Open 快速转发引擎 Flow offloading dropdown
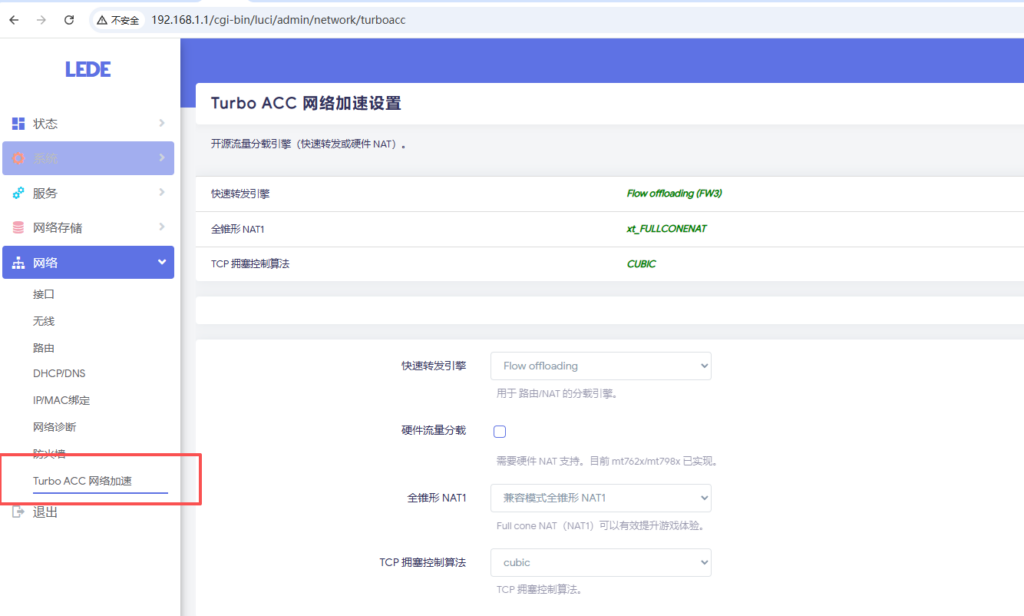This screenshot has width=1024, height=616. pos(601,366)
